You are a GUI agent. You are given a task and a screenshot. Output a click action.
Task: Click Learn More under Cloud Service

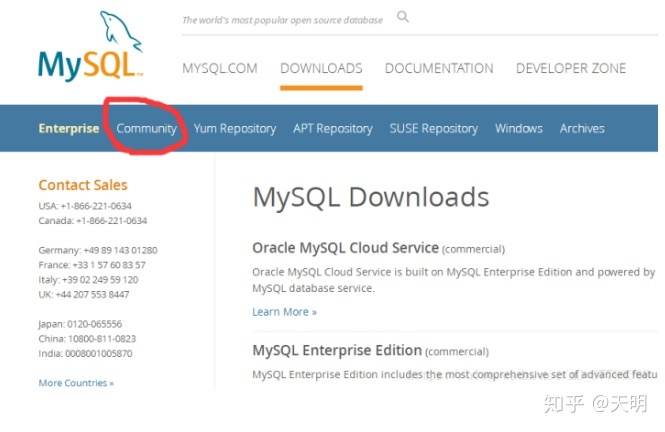click(x=284, y=312)
